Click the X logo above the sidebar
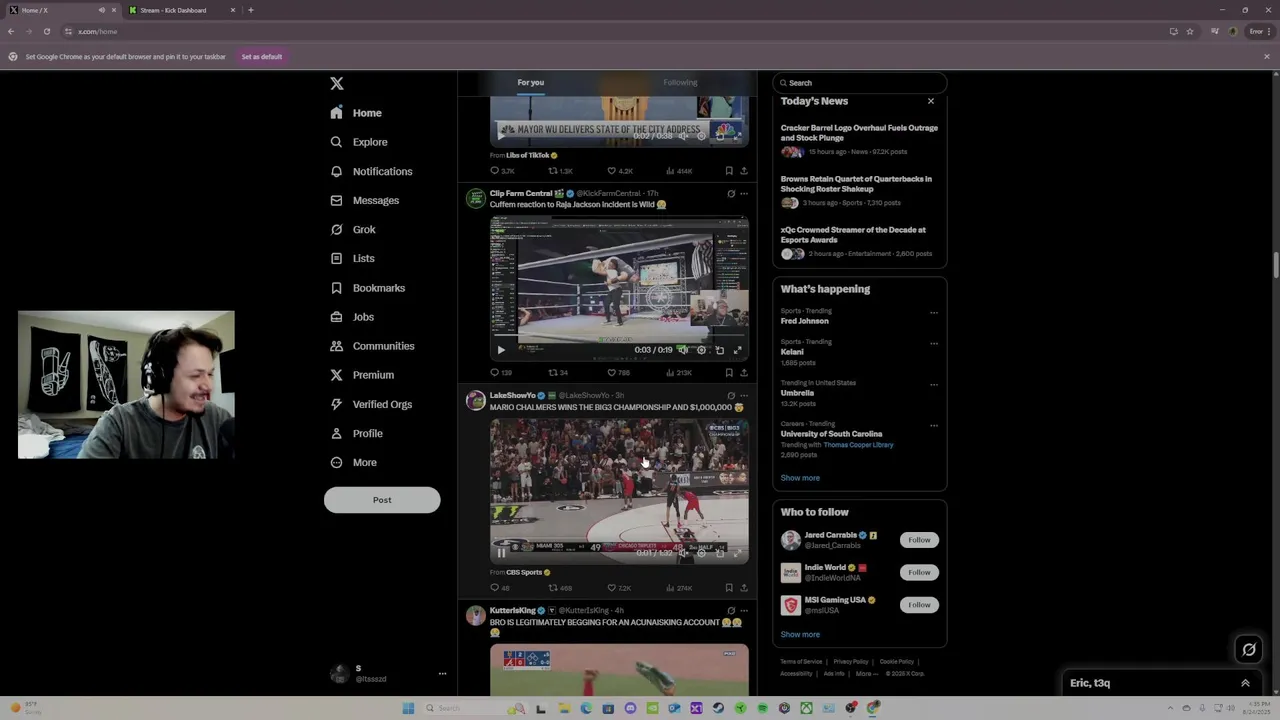The width and height of the screenshot is (1280, 720). (337, 84)
